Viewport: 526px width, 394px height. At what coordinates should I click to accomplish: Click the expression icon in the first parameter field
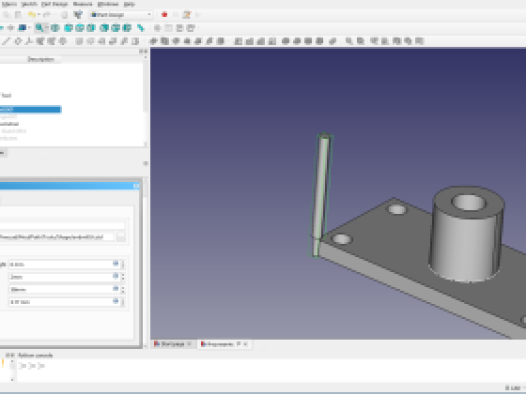115,264
